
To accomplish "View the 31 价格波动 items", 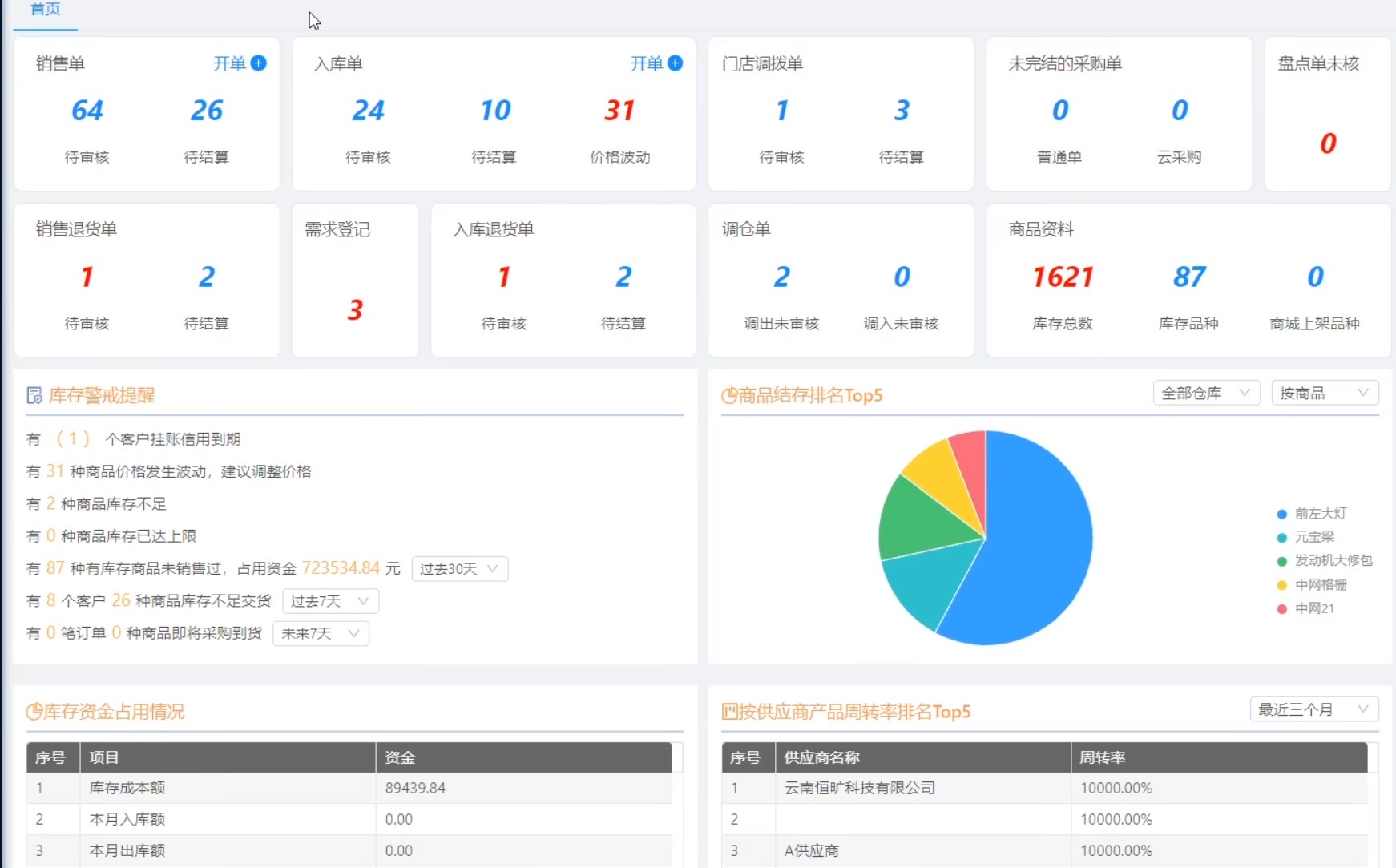I will (x=619, y=111).
